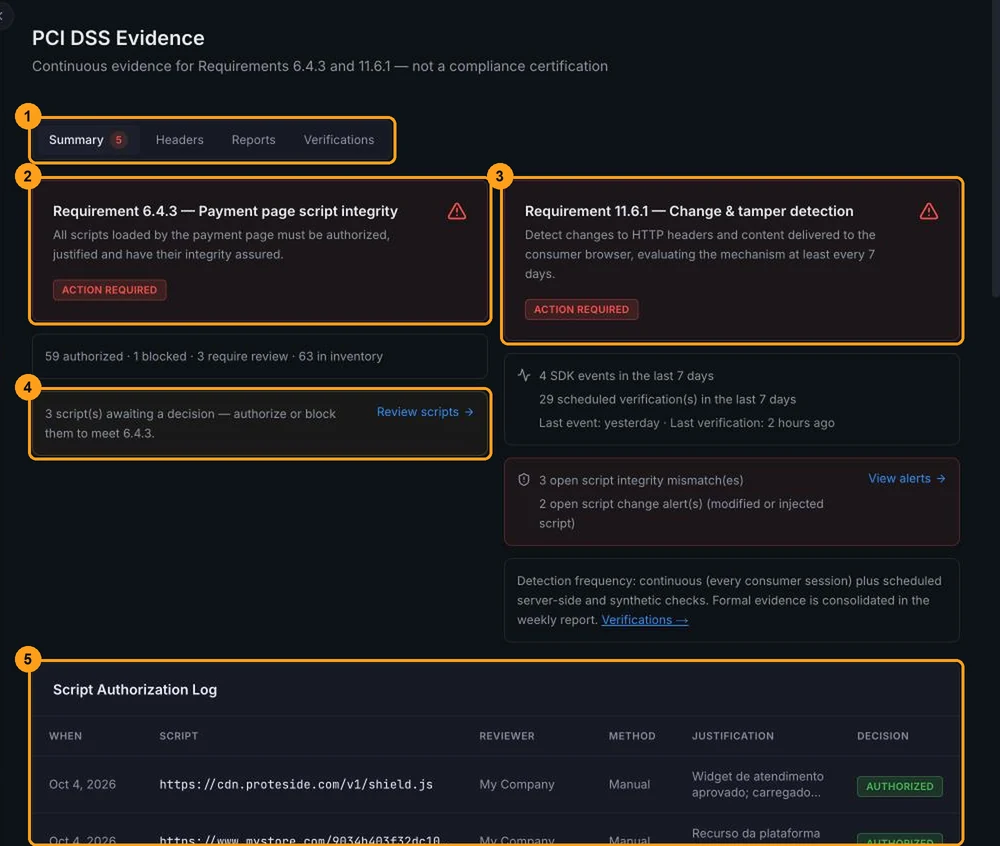Click the Widget de atendimento justification text
Image resolution: width=1000 pixels, height=846 pixels.
coord(758,784)
